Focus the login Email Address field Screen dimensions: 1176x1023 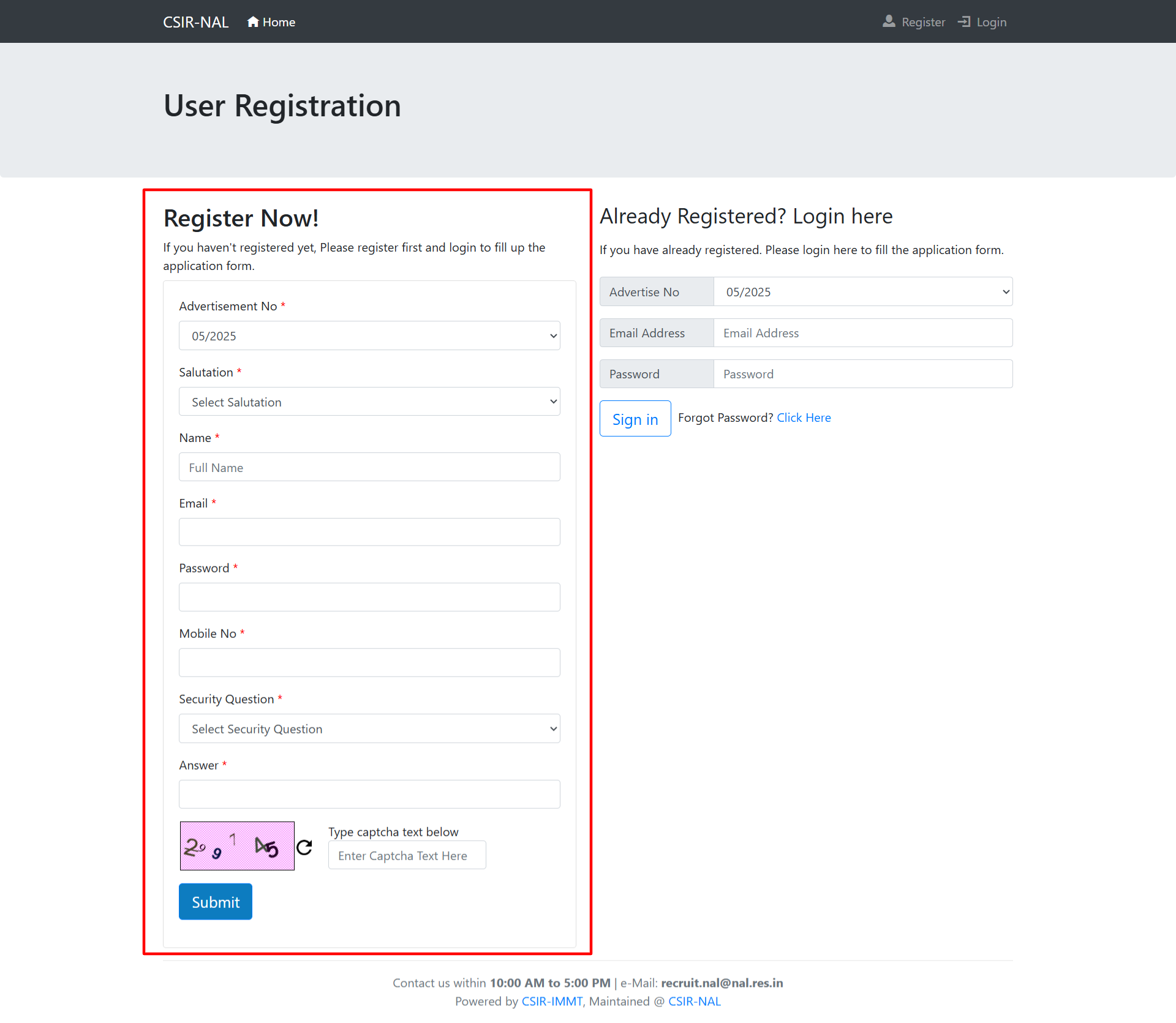coord(862,333)
